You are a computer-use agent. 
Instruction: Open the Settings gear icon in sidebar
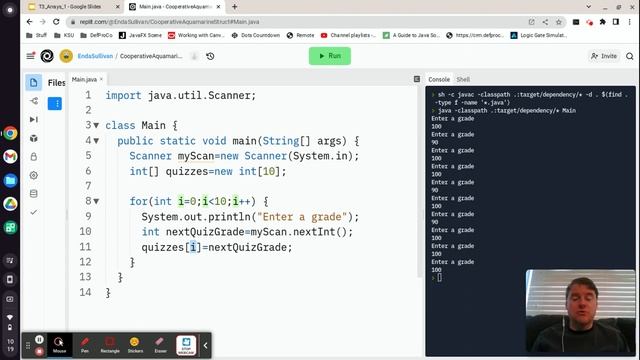pos(34,175)
